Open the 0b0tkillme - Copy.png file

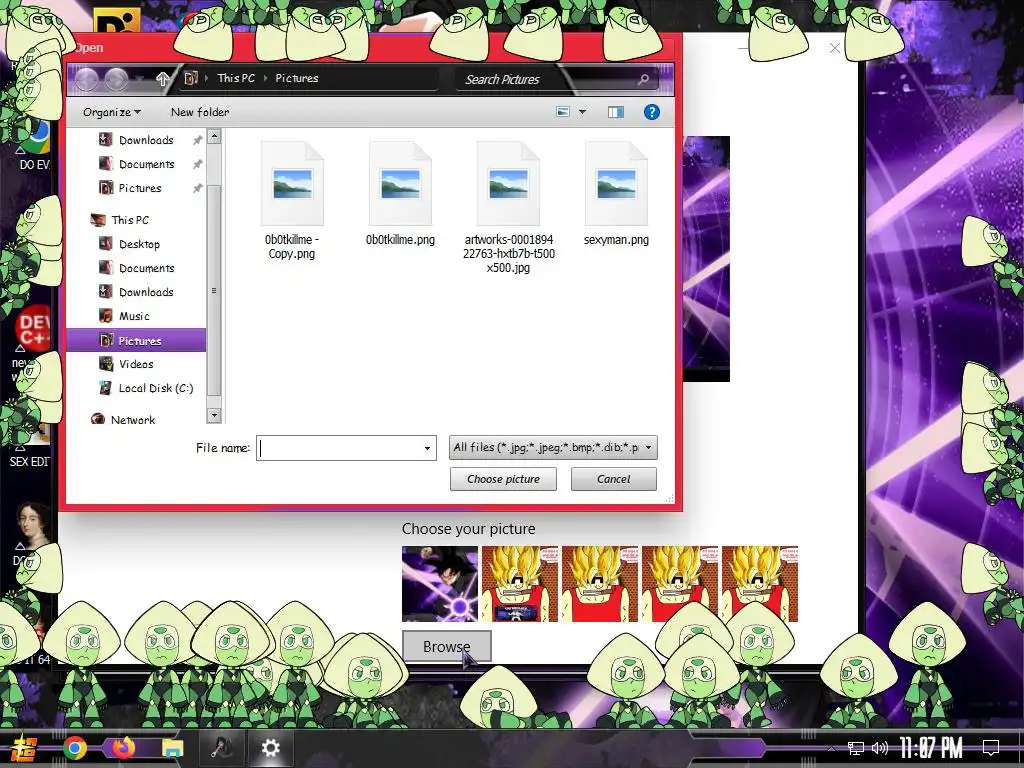click(291, 201)
